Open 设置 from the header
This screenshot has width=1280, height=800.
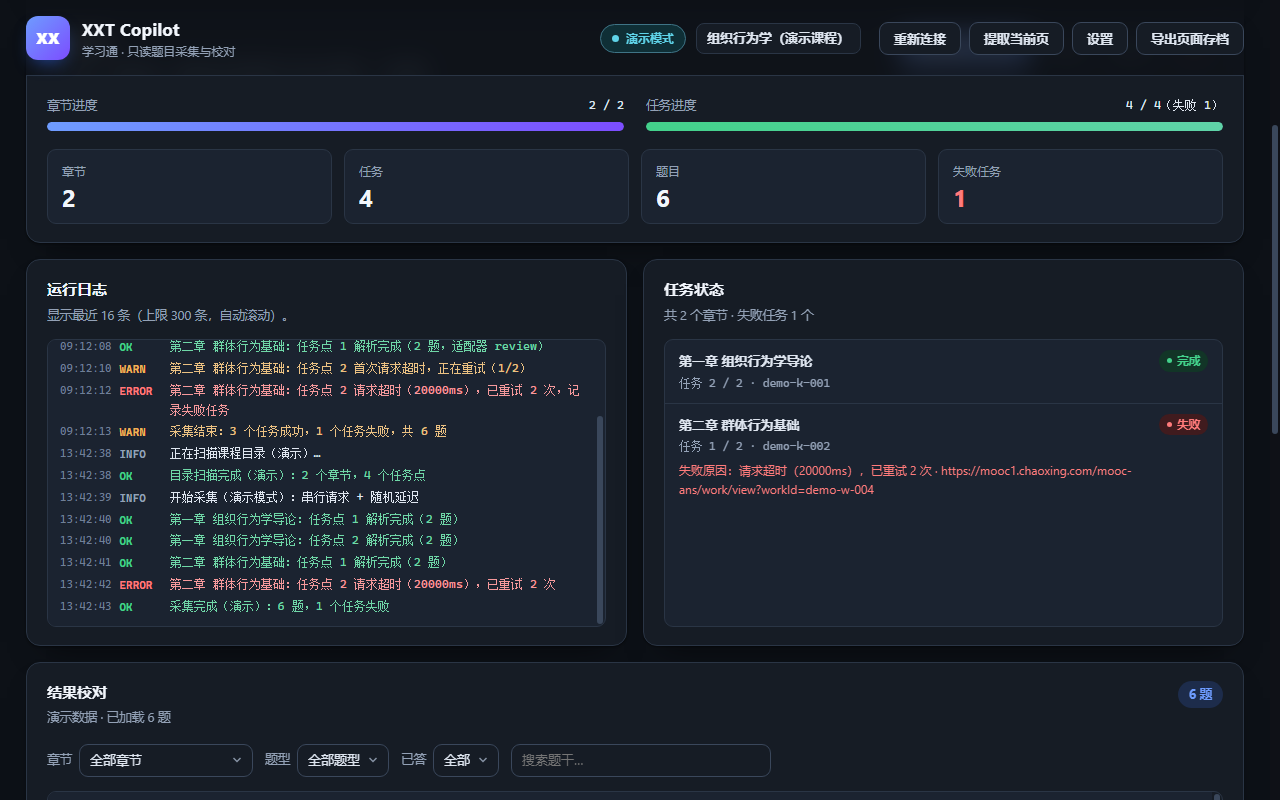click(x=1100, y=39)
